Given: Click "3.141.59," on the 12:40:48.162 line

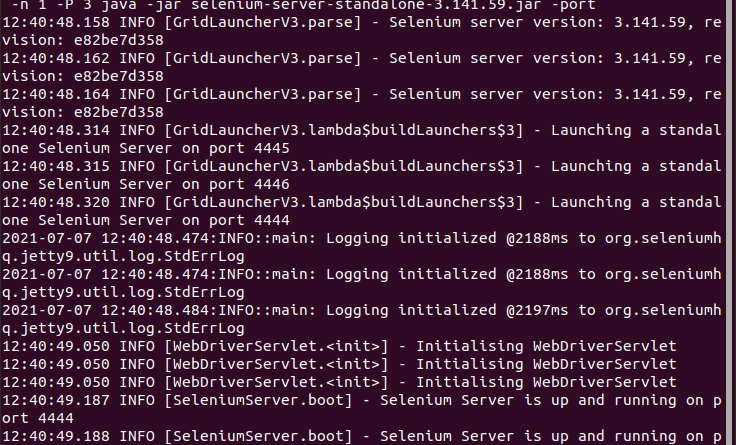Looking at the screenshot, I should [654, 58].
